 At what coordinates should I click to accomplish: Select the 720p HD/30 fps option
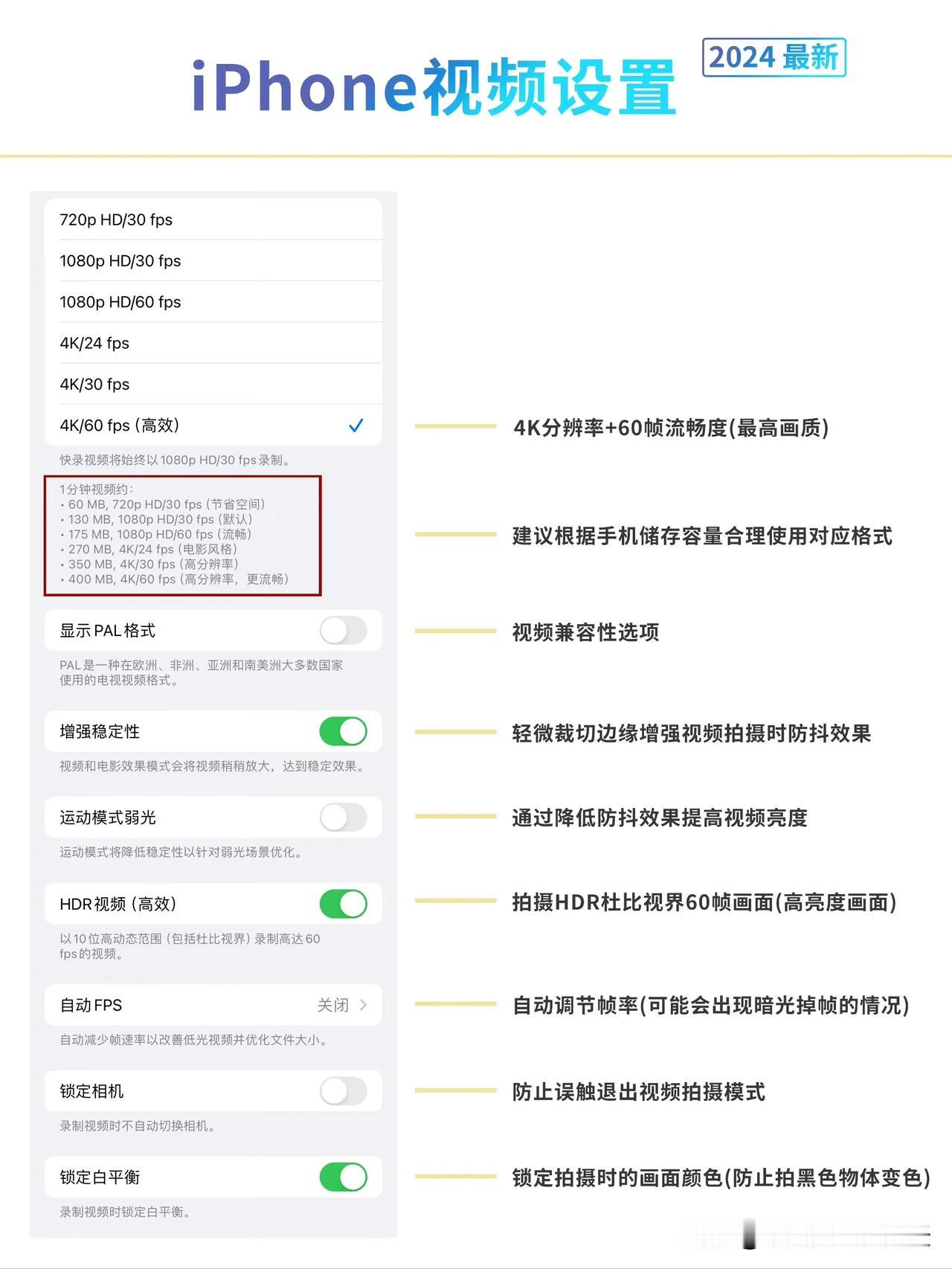[x=213, y=219]
